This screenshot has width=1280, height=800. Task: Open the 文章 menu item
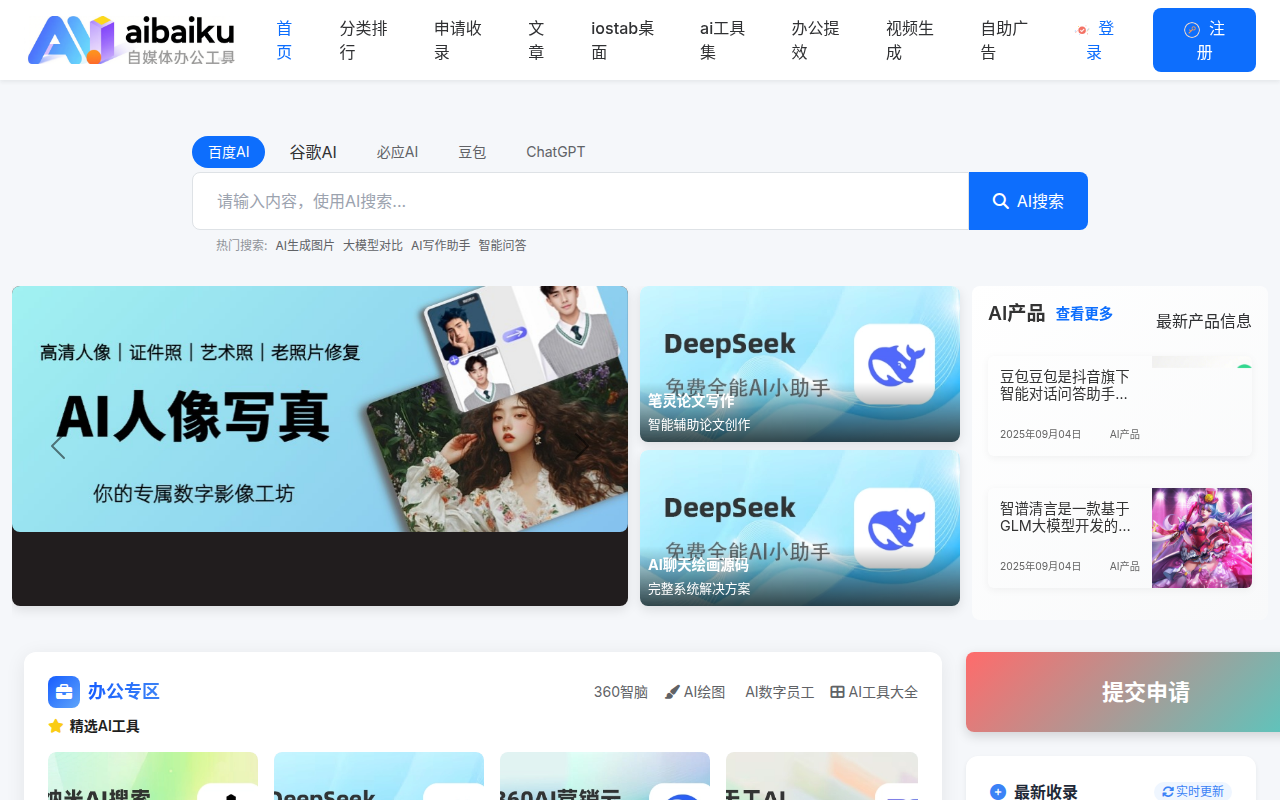(x=536, y=40)
